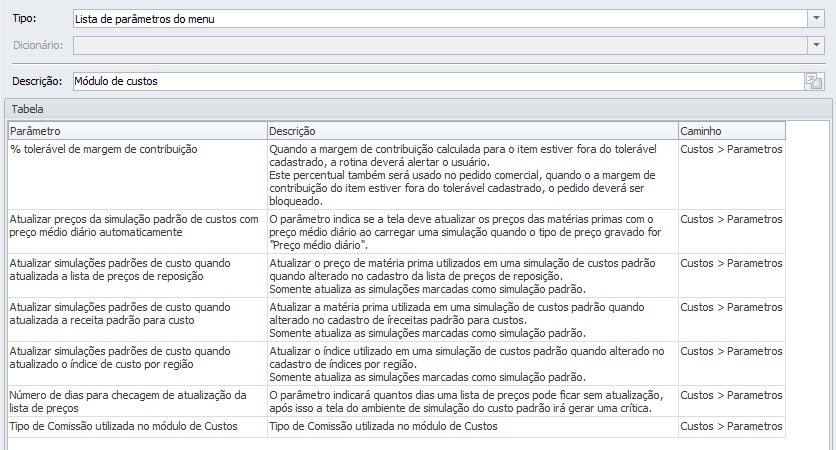This screenshot has height=450, width=836.
Task: Click the Parâmetro column header
Action: pyautogui.click(x=138, y=131)
